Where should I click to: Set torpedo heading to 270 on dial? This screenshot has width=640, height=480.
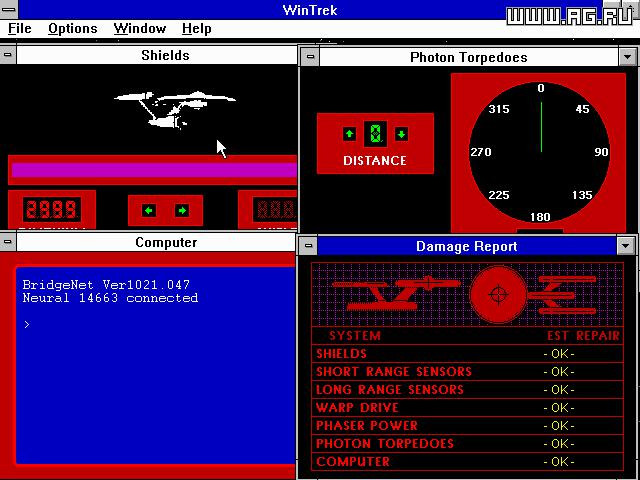pos(481,152)
